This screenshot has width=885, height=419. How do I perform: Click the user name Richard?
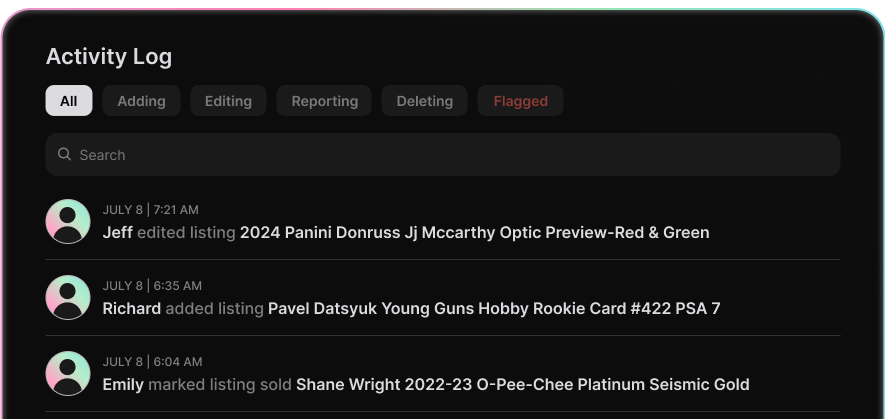(132, 309)
